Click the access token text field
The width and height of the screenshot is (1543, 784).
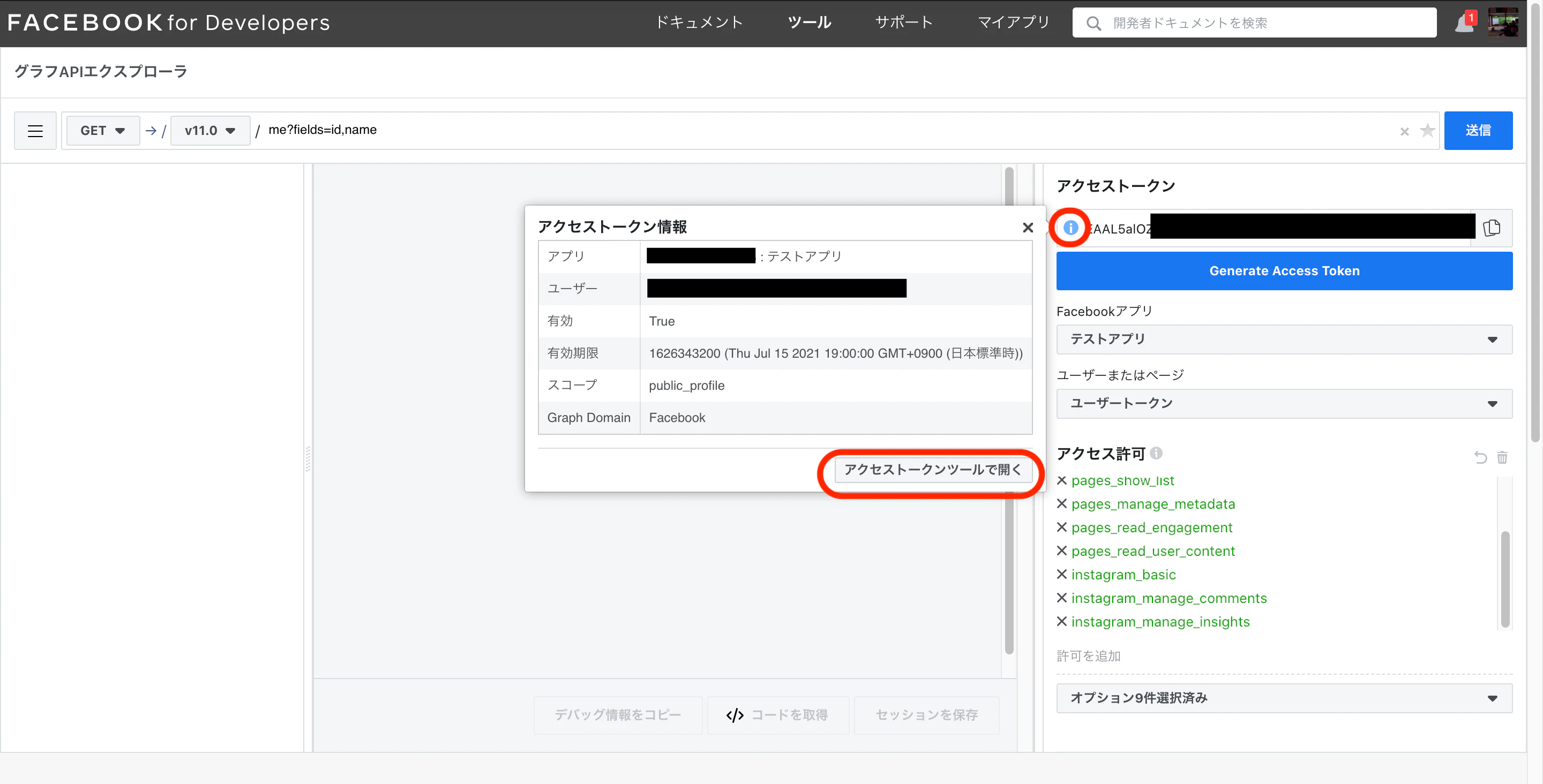(1276, 228)
